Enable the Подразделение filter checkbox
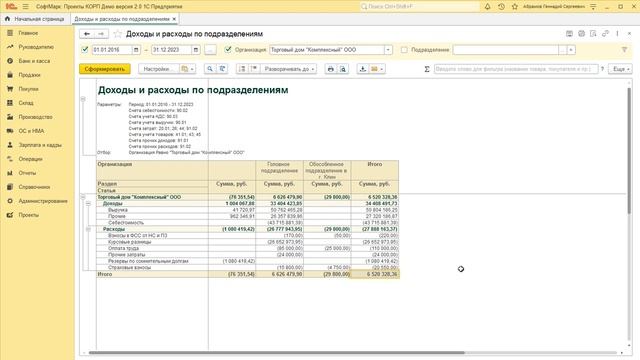This screenshot has height=360, width=640. [404, 50]
